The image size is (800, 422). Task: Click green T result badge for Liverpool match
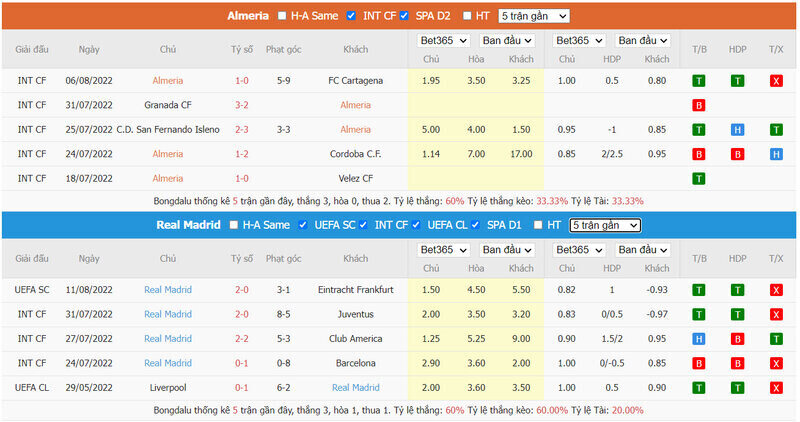(x=698, y=388)
